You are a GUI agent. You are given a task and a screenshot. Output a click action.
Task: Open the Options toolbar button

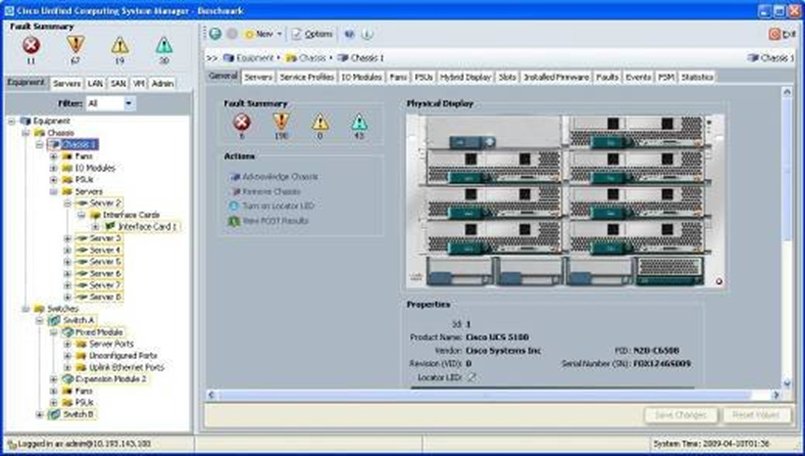pyautogui.click(x=312, y=34)
